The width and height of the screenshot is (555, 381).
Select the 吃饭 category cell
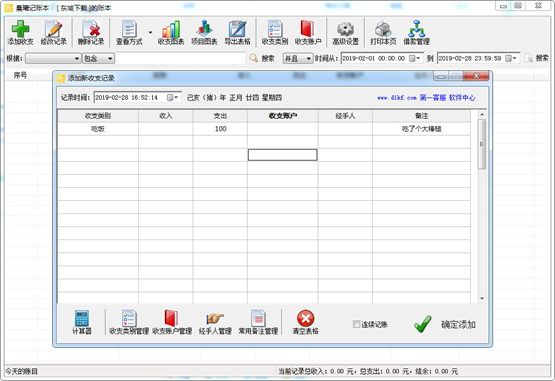98,129
